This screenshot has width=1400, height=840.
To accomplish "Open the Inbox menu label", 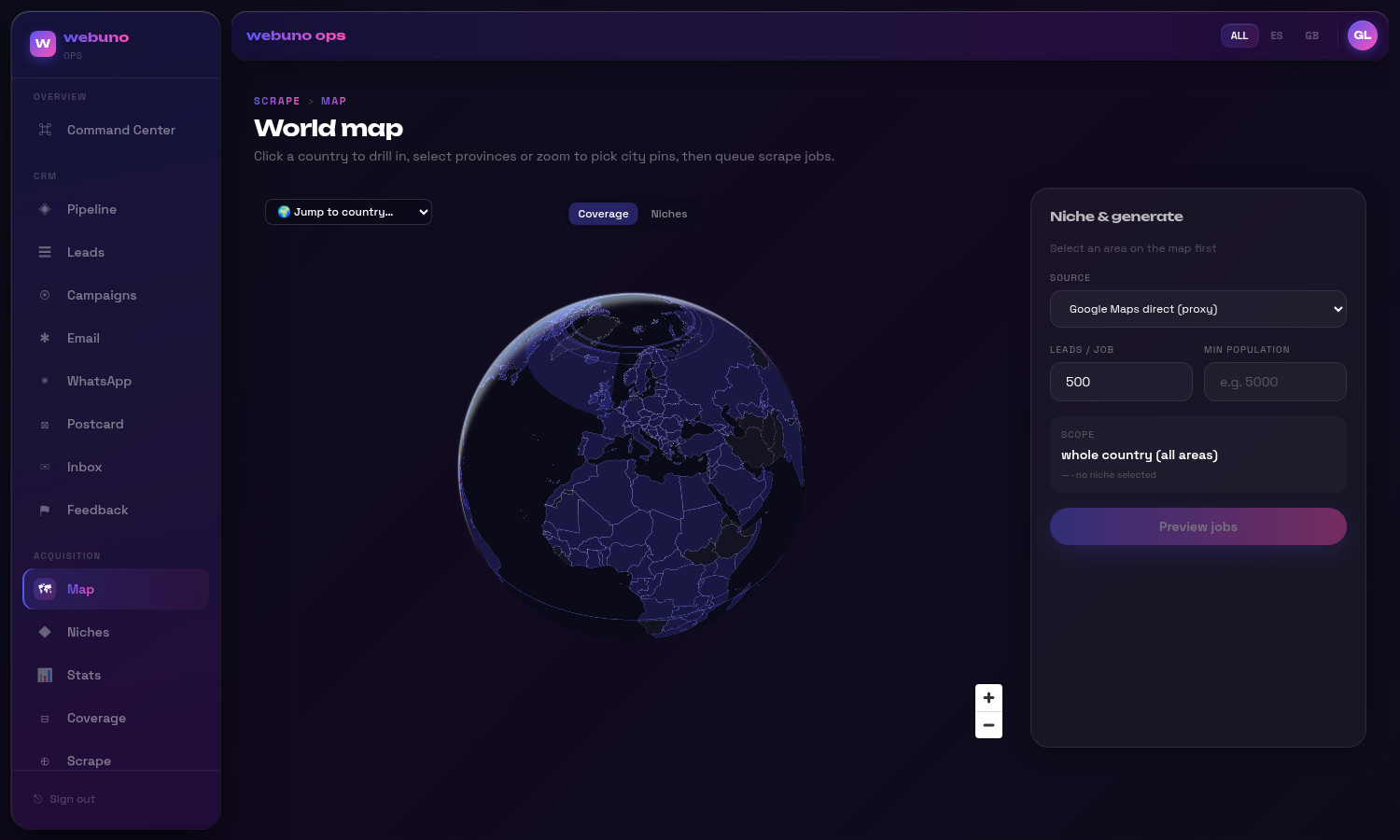I will (x=84, y=467).
